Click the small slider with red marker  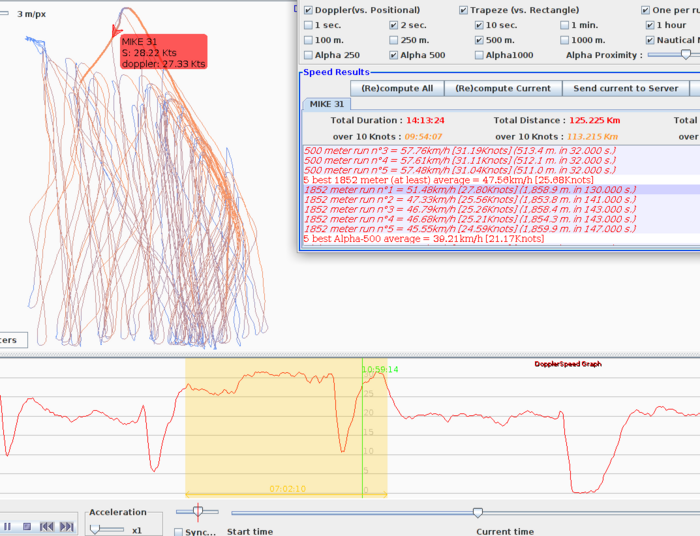click(197, 511)
